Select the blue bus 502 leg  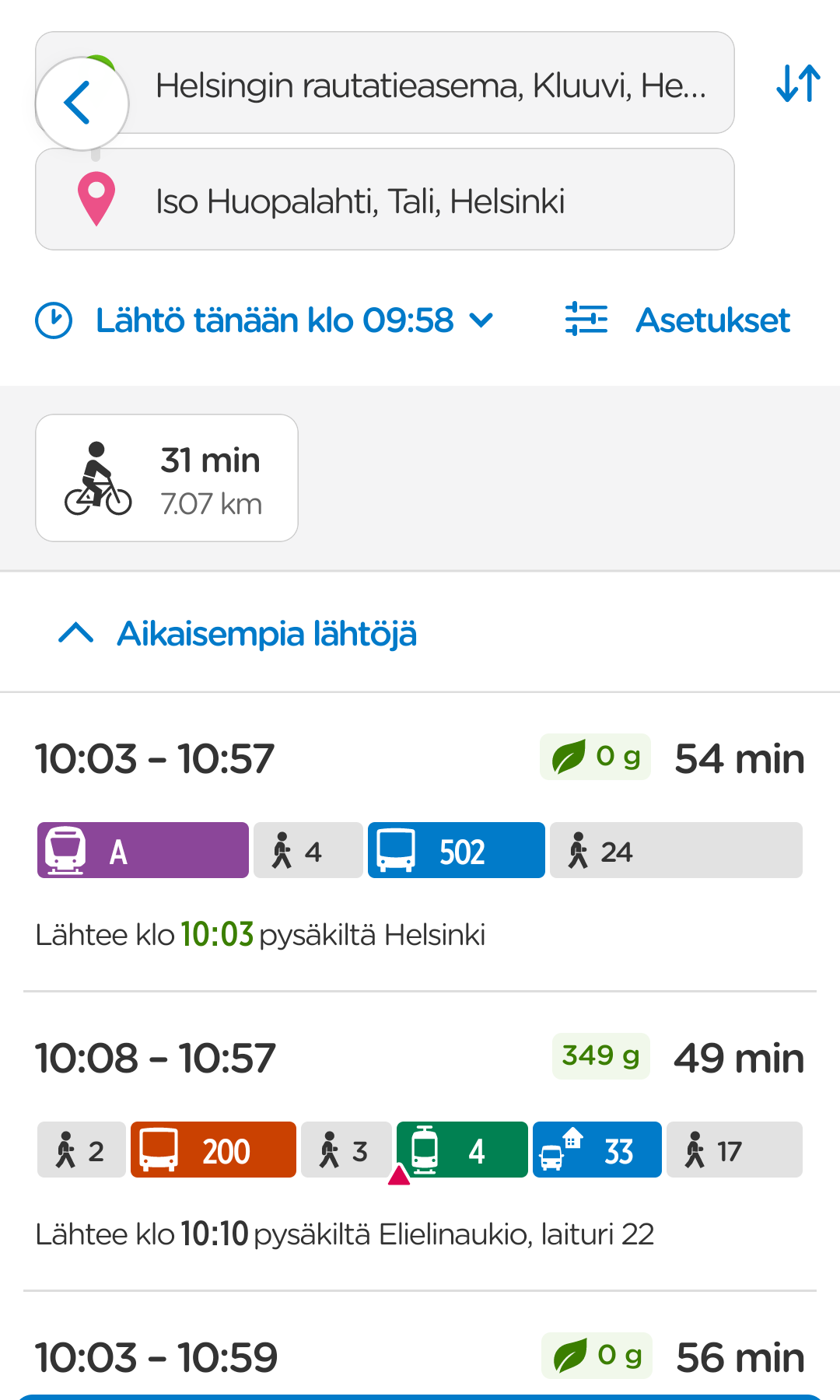(x=457, y=850)
